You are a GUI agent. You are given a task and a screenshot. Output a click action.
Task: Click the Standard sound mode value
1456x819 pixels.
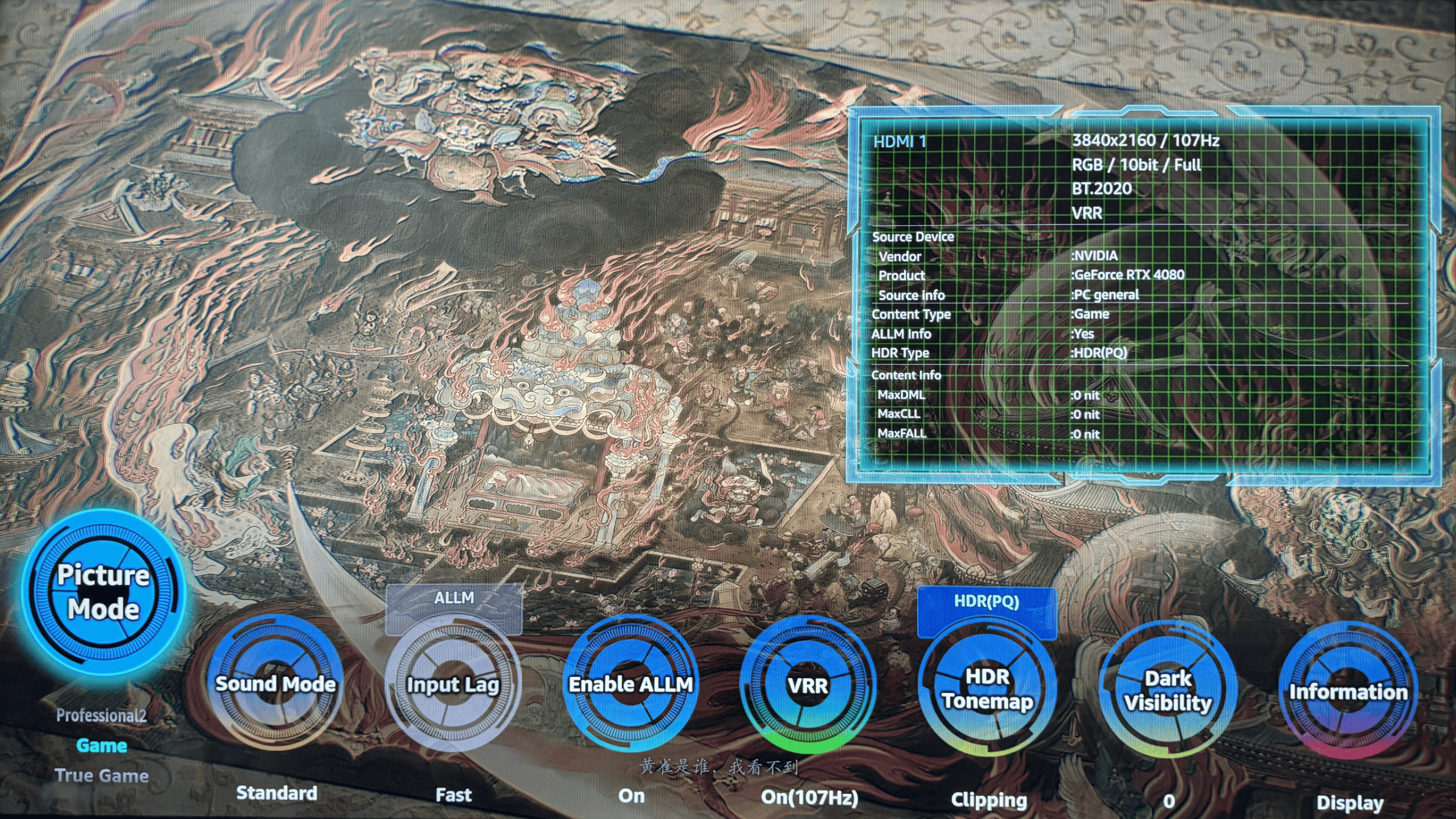(277, 793)
